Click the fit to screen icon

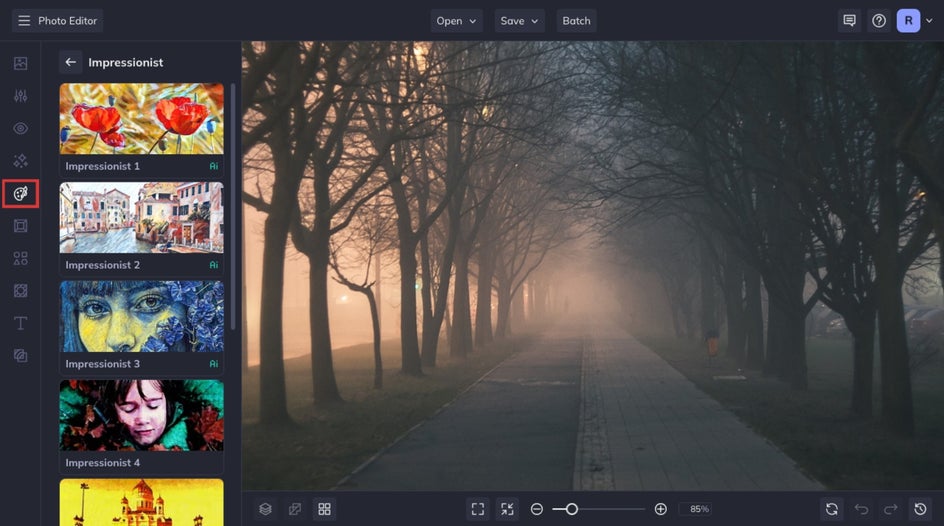478,509
